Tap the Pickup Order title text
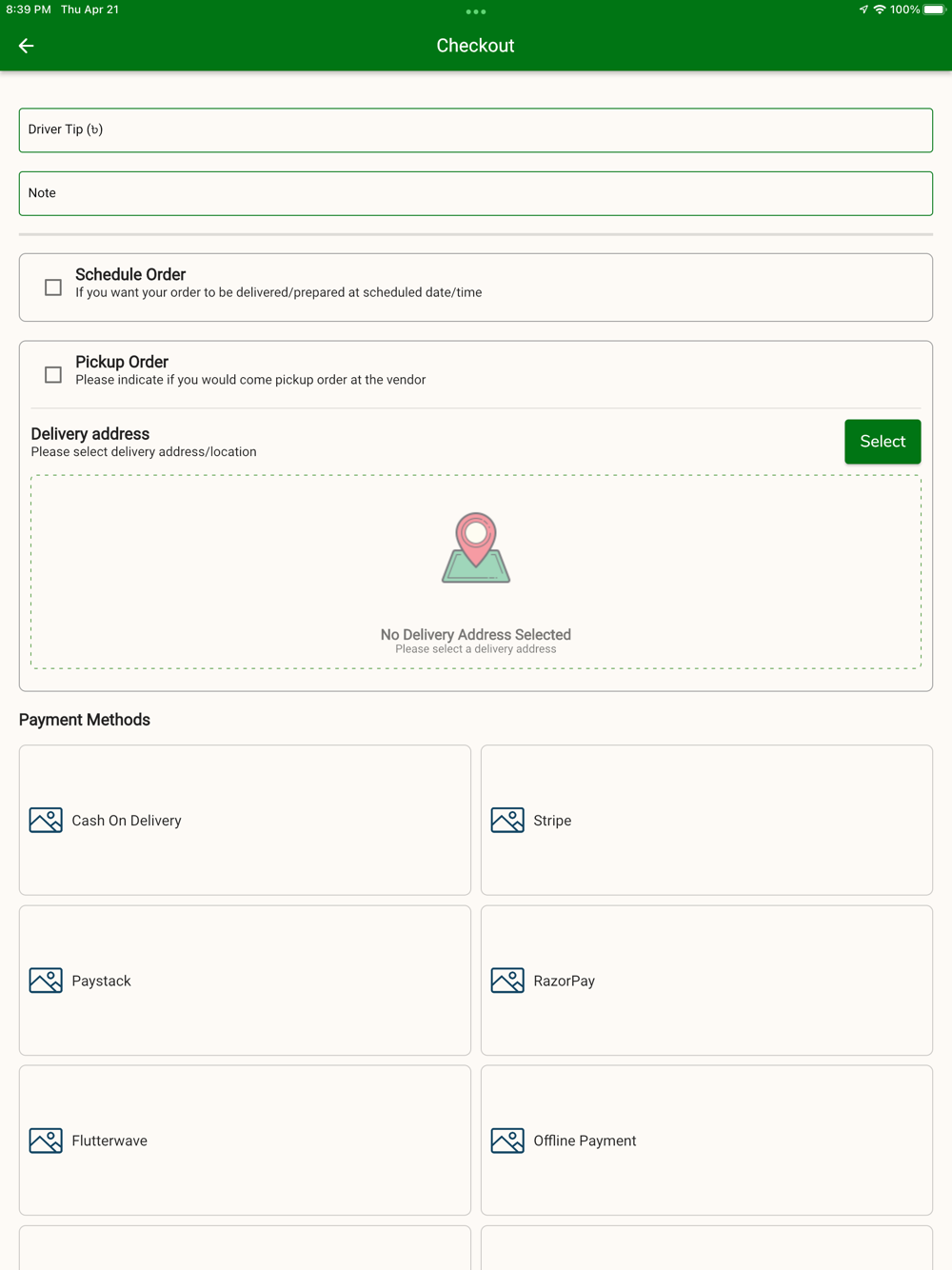The height and width of the screenshot is (1270, 952). point(122,362)
